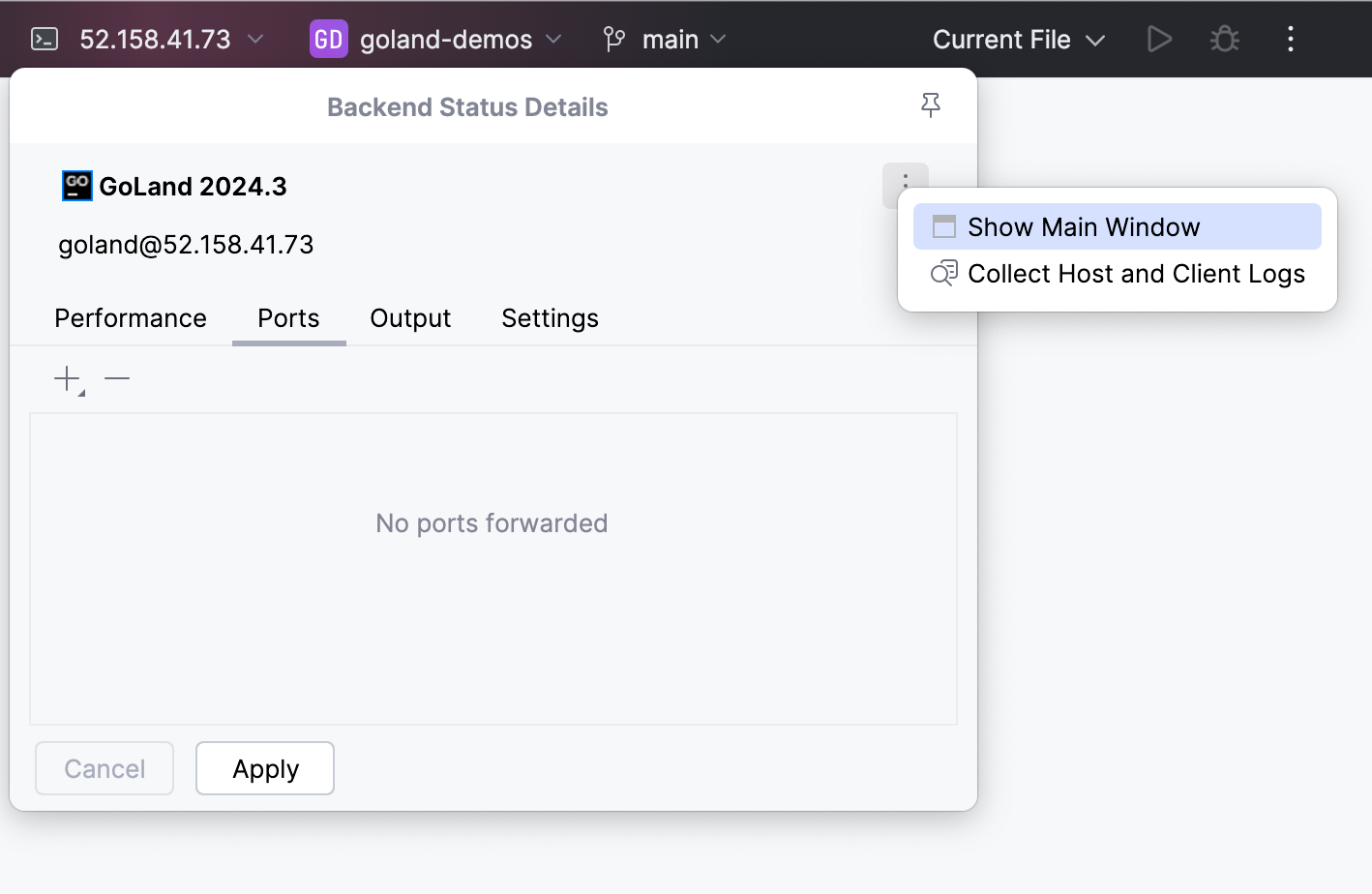Viewport: 1372px width, 894px height.
Task: Run the project with the play icon
Action: (x=1159, y=39)
